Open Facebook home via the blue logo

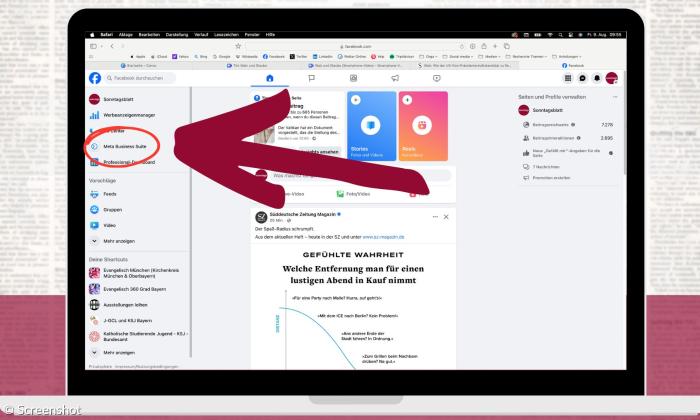tap(95, 78)
